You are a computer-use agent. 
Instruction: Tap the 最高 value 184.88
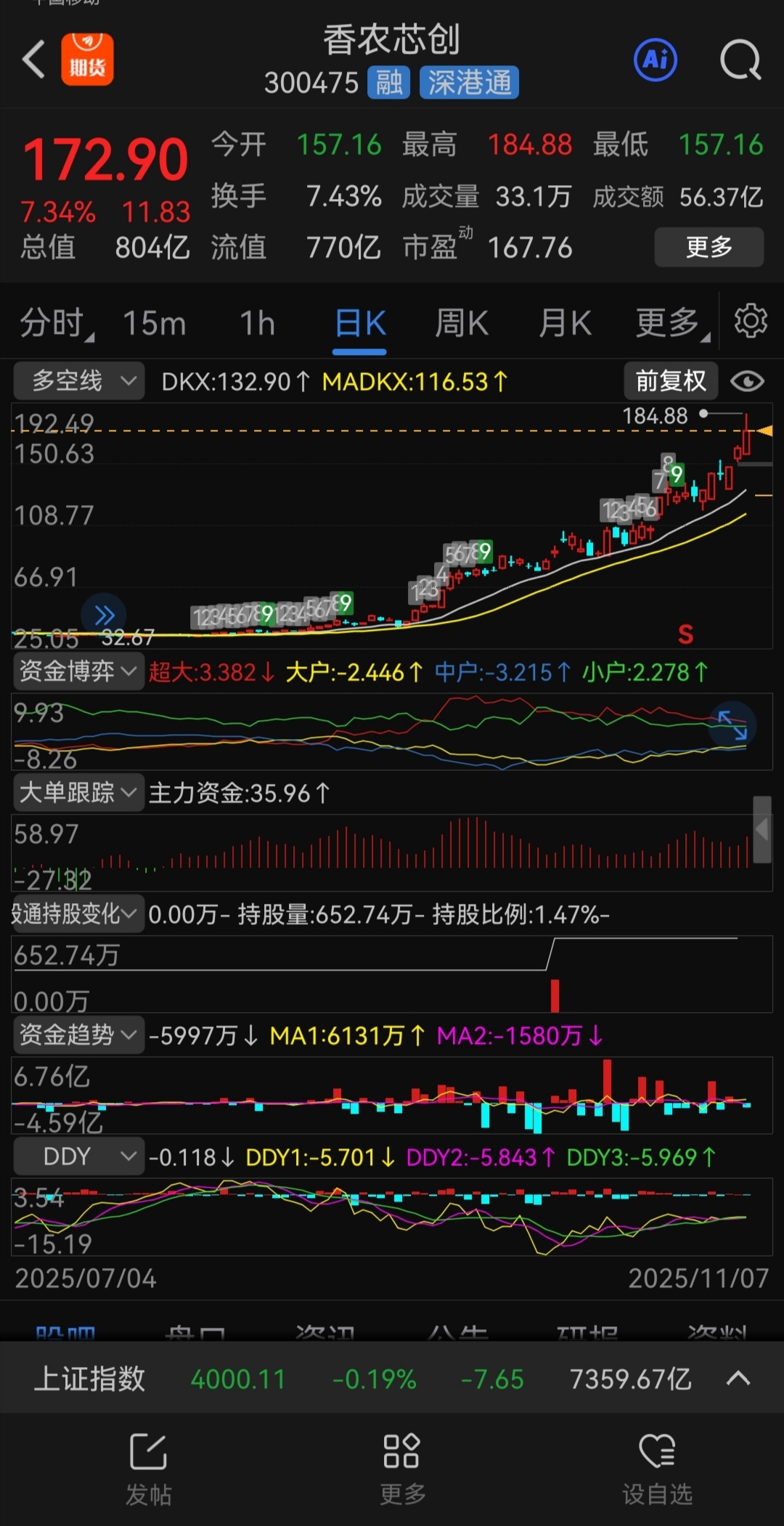(x=530, y=145)
